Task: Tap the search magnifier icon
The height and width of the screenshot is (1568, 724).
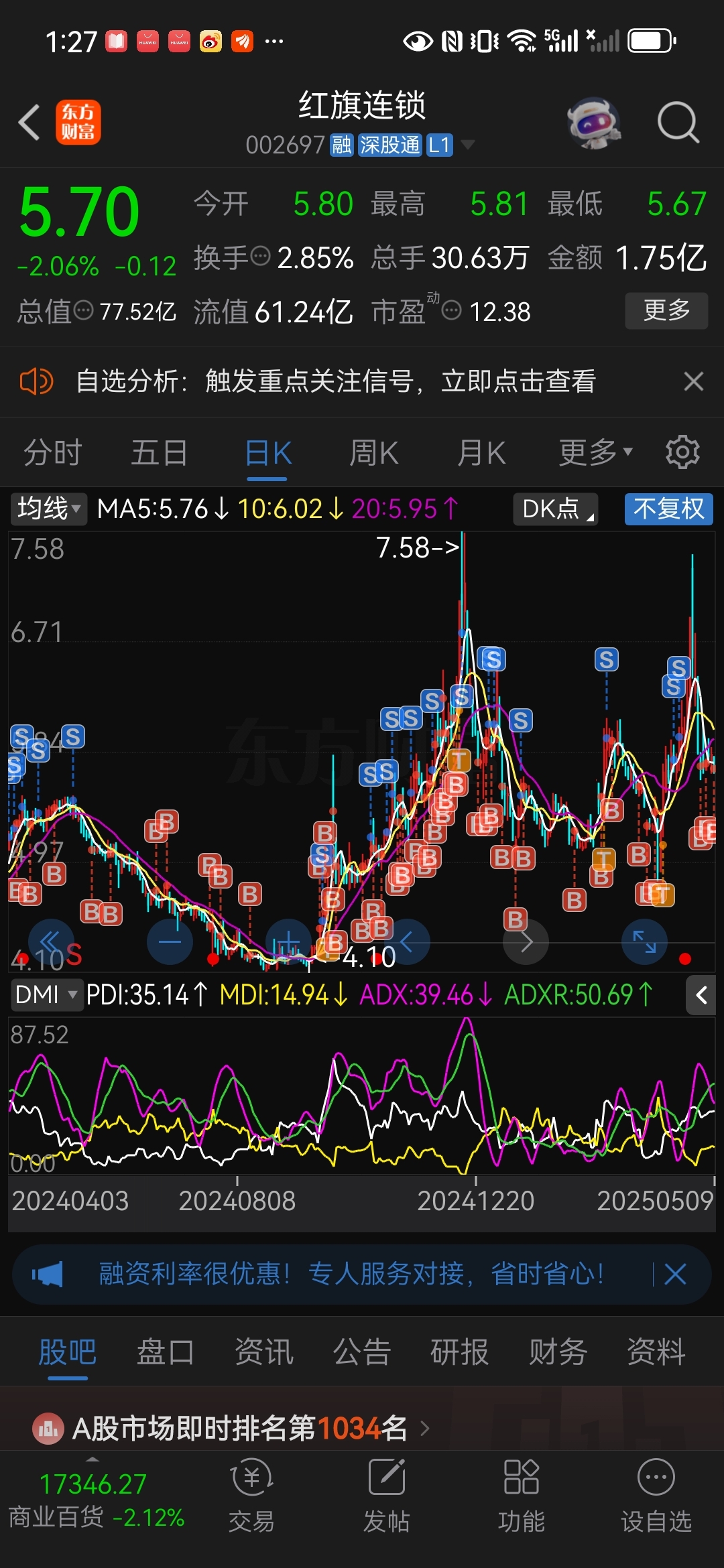Action: [678, 123]
